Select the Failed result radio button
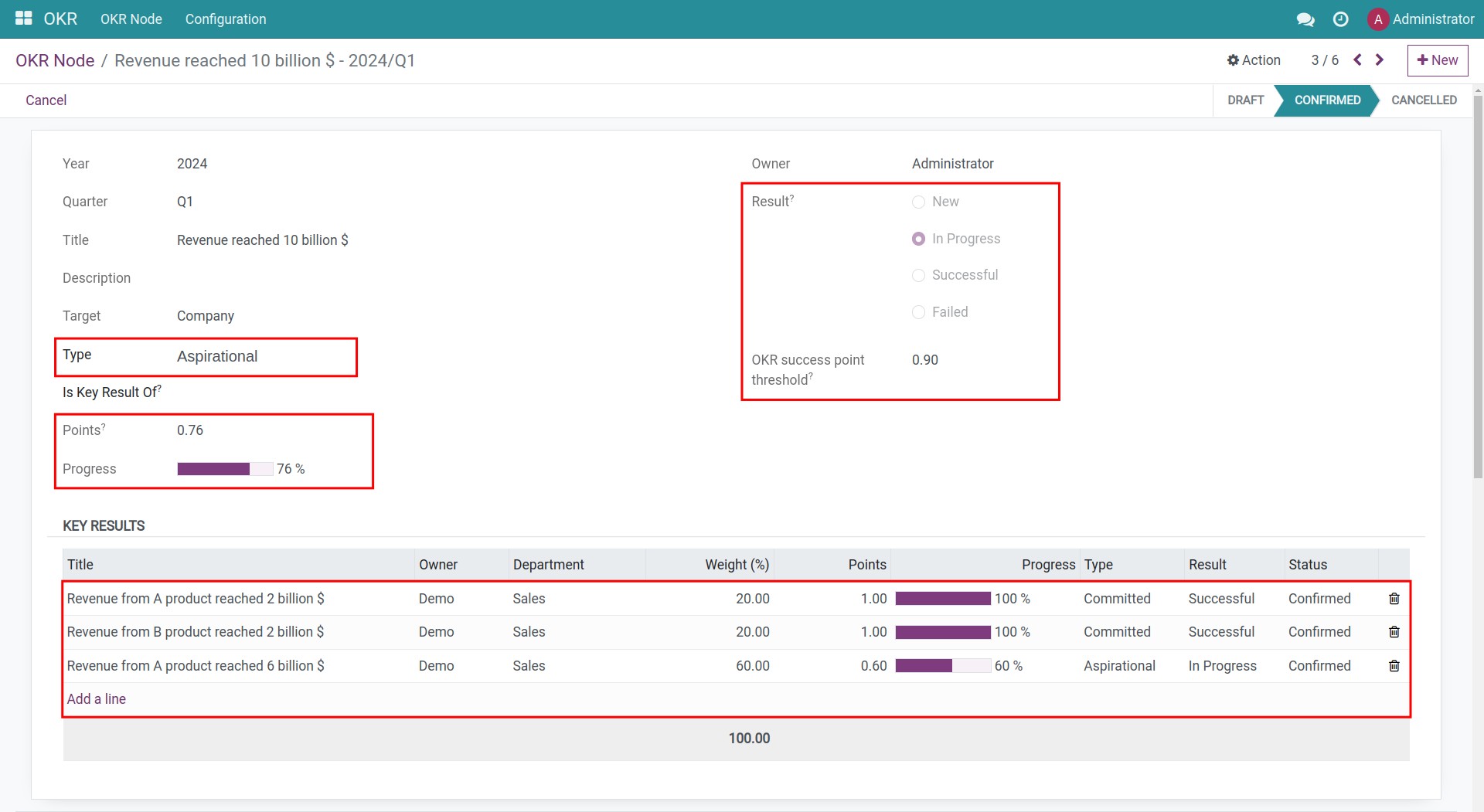This screenshot has width=1484, height=812. (918, 312)
